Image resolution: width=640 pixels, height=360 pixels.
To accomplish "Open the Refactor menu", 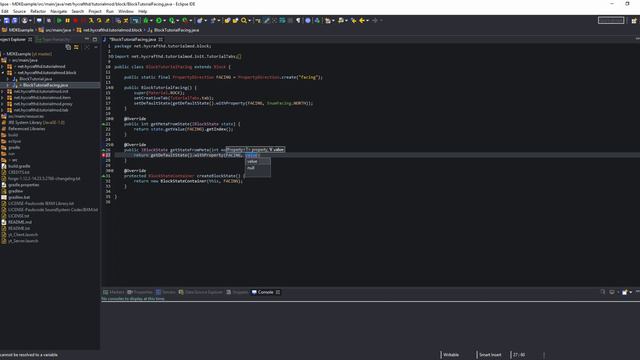I will (x=38, y=11).
